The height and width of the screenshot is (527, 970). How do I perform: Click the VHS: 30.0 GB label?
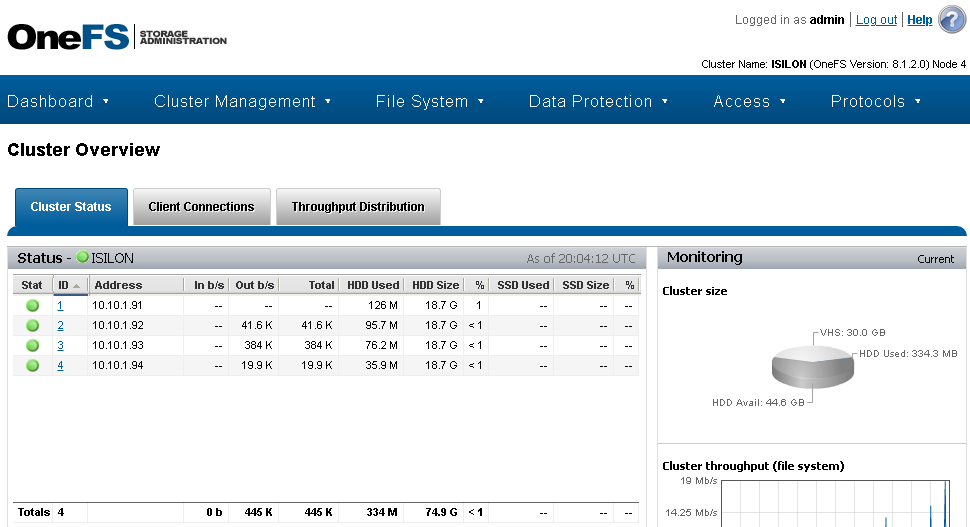click(x=852, y=333)
